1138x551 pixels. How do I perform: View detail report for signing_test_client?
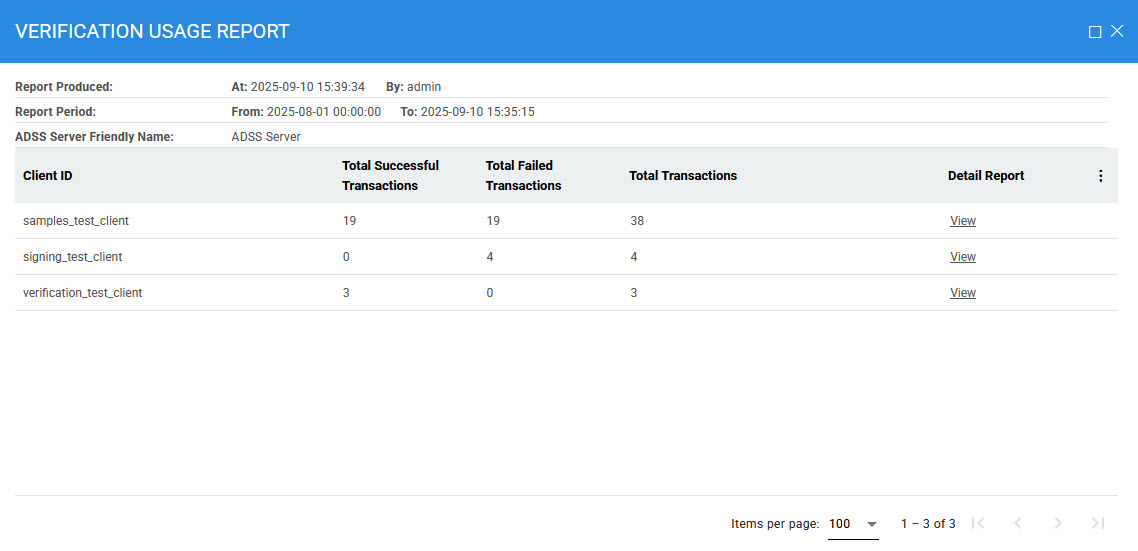point(962,257)
